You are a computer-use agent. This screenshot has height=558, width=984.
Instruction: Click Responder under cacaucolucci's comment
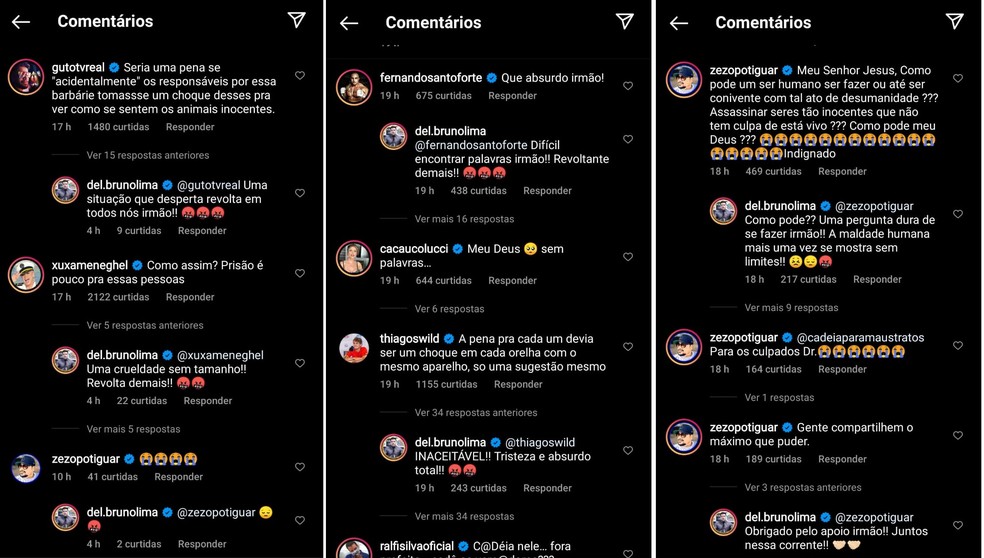pos(513,281)
